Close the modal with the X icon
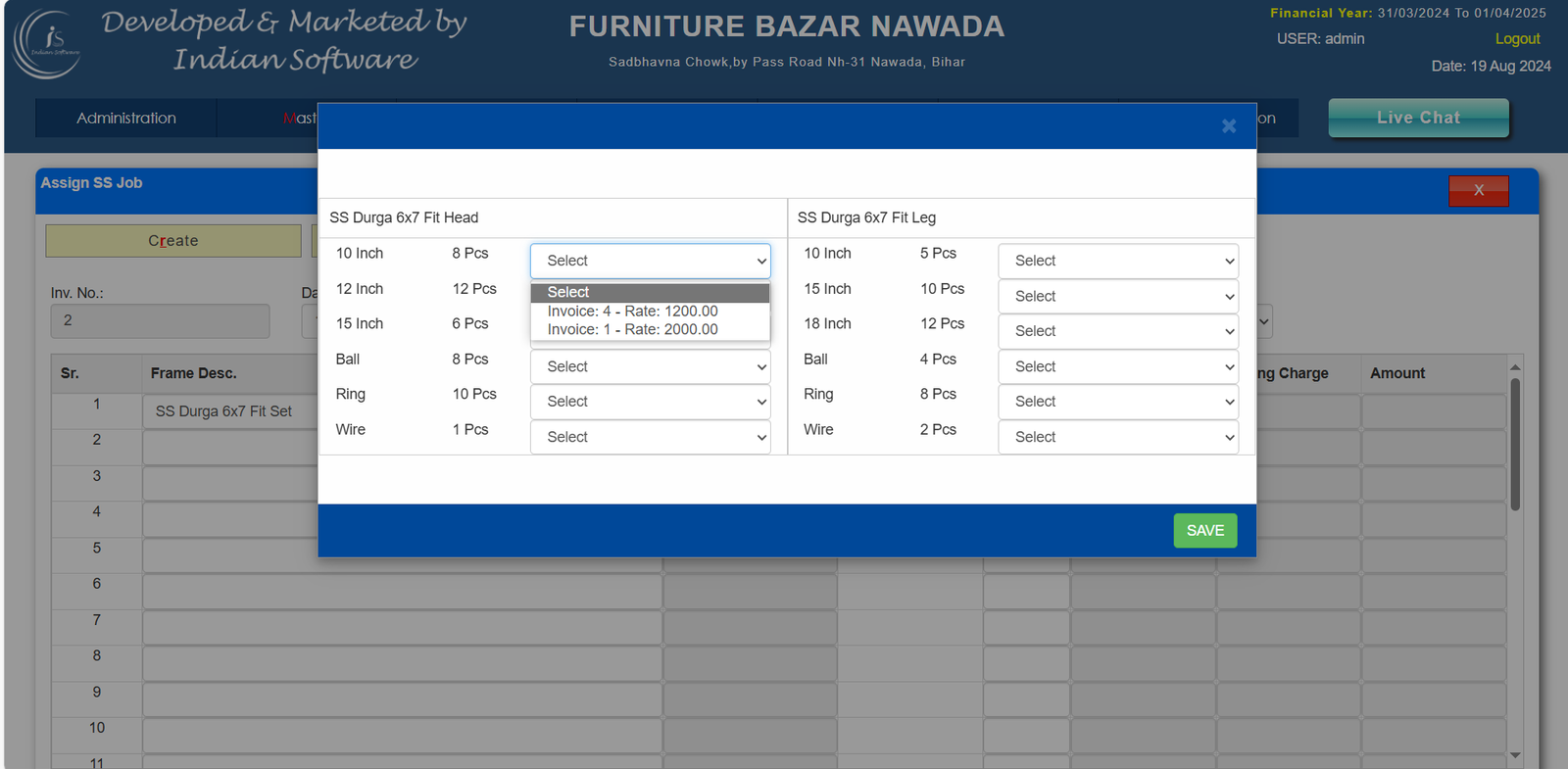The width and height of the screenshot is (1568, 769). (1229, 126)
